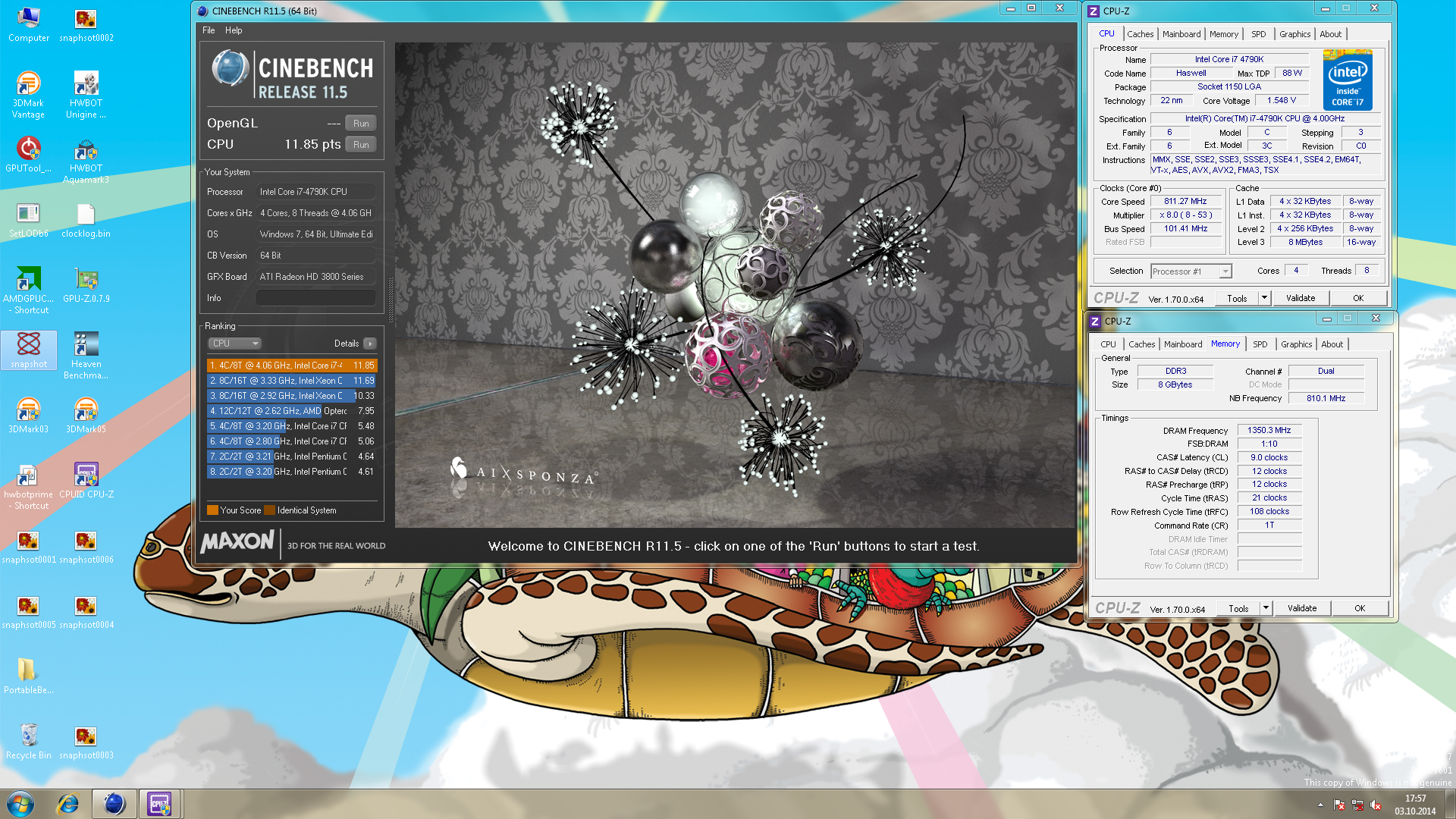The image size is (1456, 819).
Task: Click OK in upper CPU-Z window
Action: pos(1358,299)
